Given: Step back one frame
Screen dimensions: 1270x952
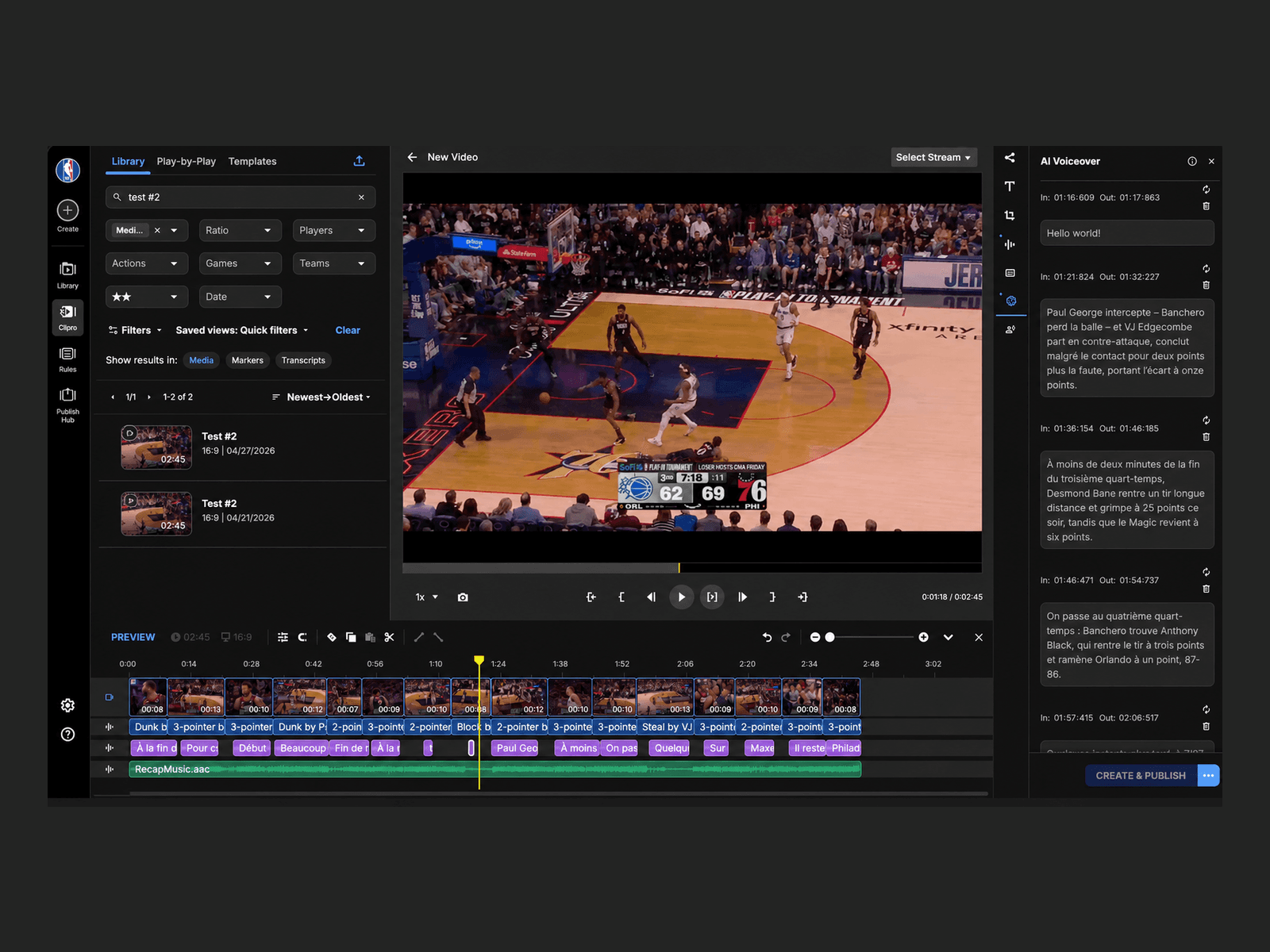Looking at the screenshot, I should [651, 597].
